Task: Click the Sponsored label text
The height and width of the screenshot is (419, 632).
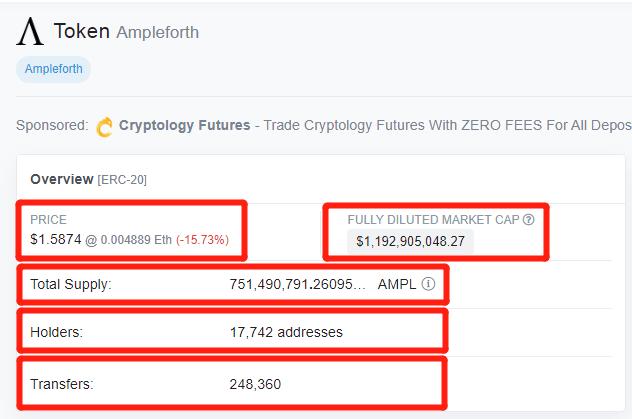Action: coord(52,125)
